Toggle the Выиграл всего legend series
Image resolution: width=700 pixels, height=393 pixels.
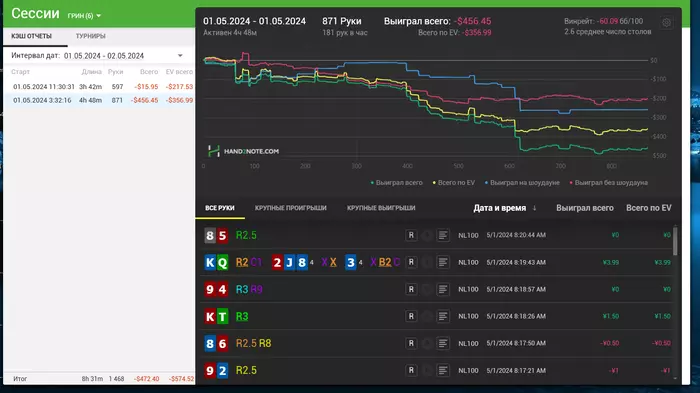[x=396, y=183]
